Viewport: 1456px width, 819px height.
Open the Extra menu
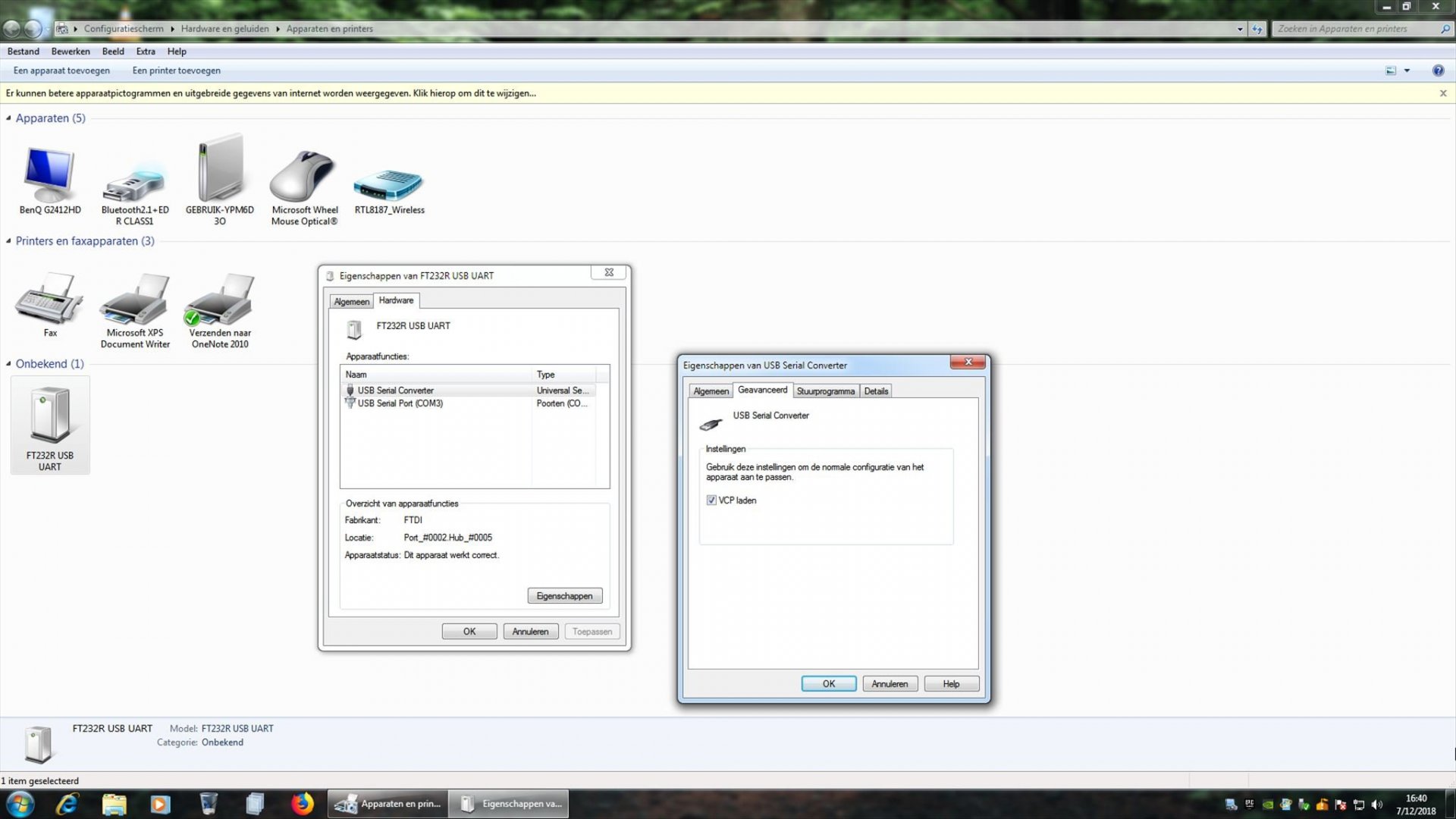coord(145,51)
